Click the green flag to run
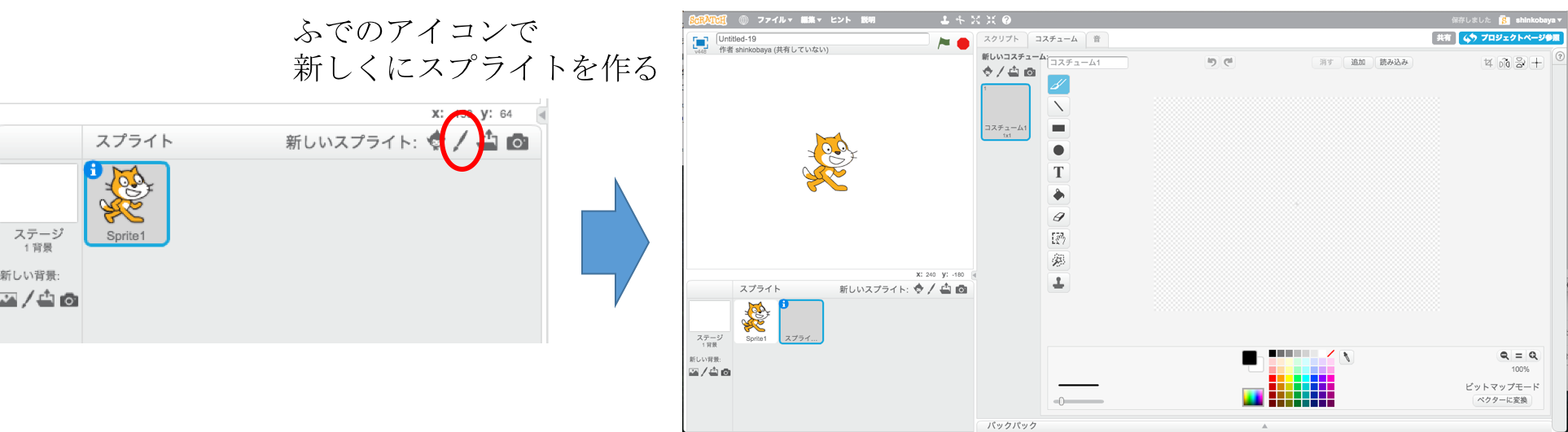1568x432 pixels. (944, 43)
